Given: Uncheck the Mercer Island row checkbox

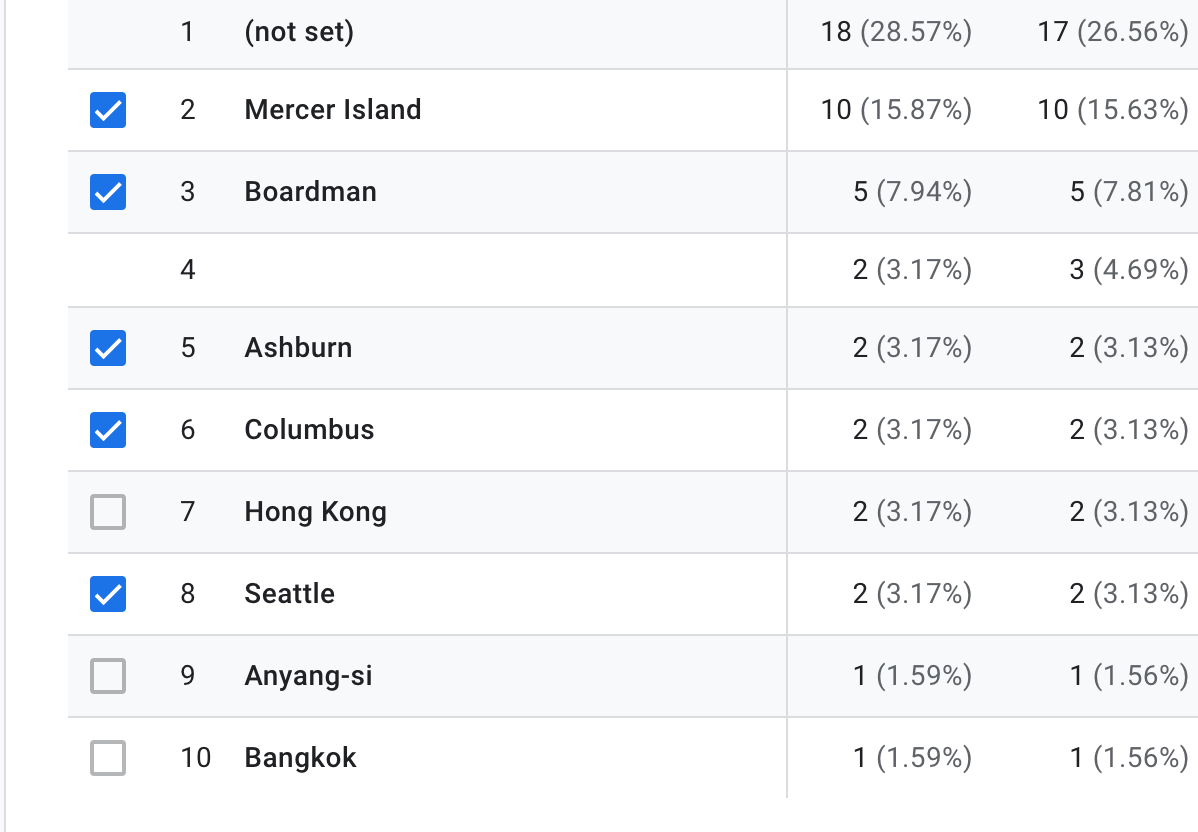Looking at the screenshot, I should coord(108,110).
